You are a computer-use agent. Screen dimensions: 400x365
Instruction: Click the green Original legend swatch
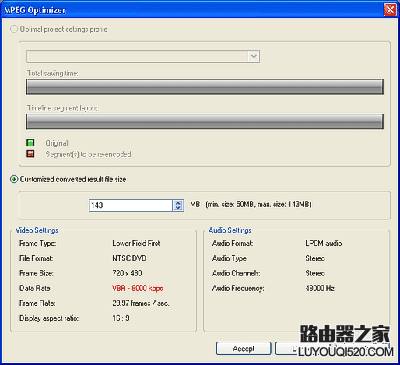(30, 143)
